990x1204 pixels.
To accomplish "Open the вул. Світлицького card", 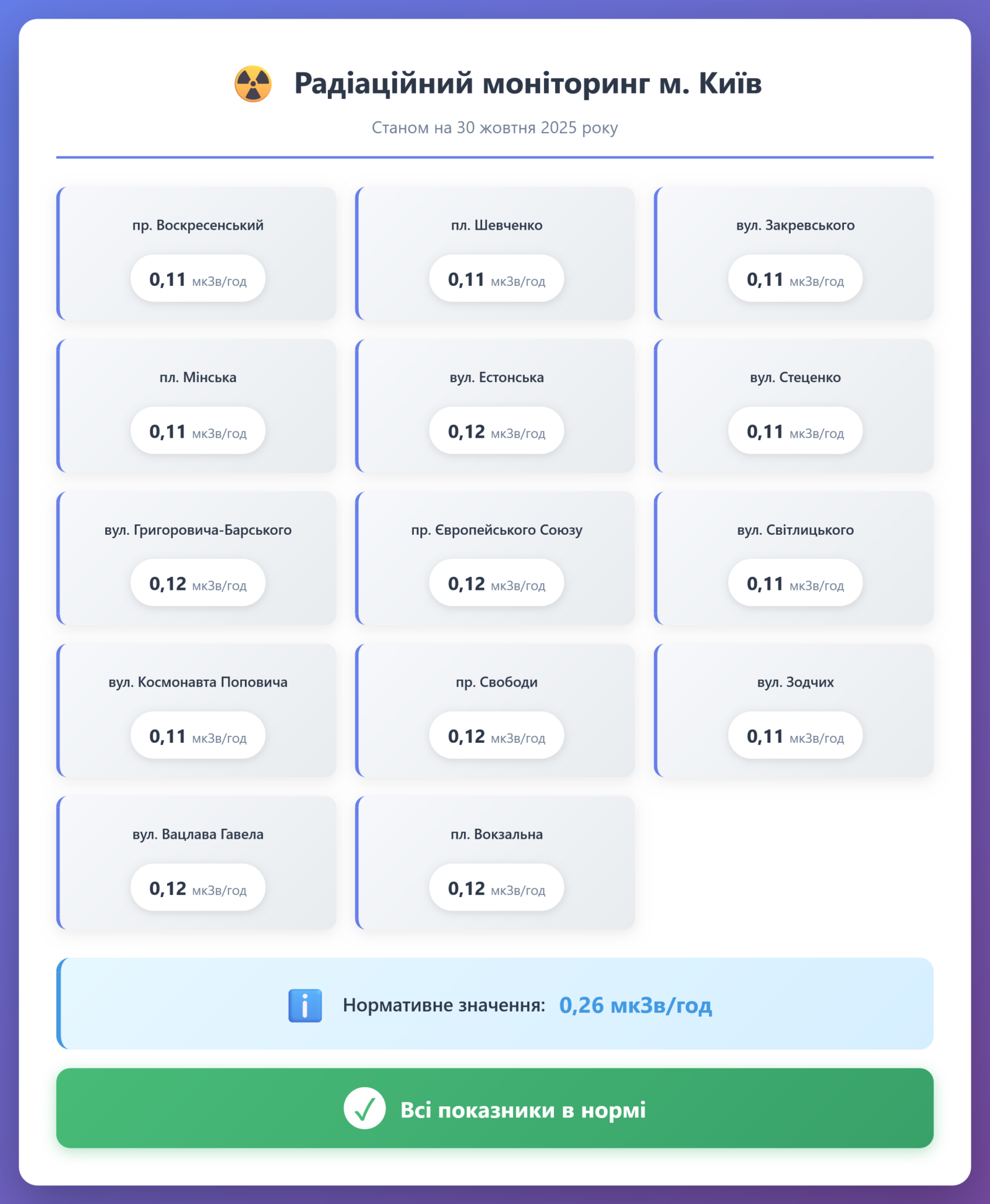I will 794,558.
